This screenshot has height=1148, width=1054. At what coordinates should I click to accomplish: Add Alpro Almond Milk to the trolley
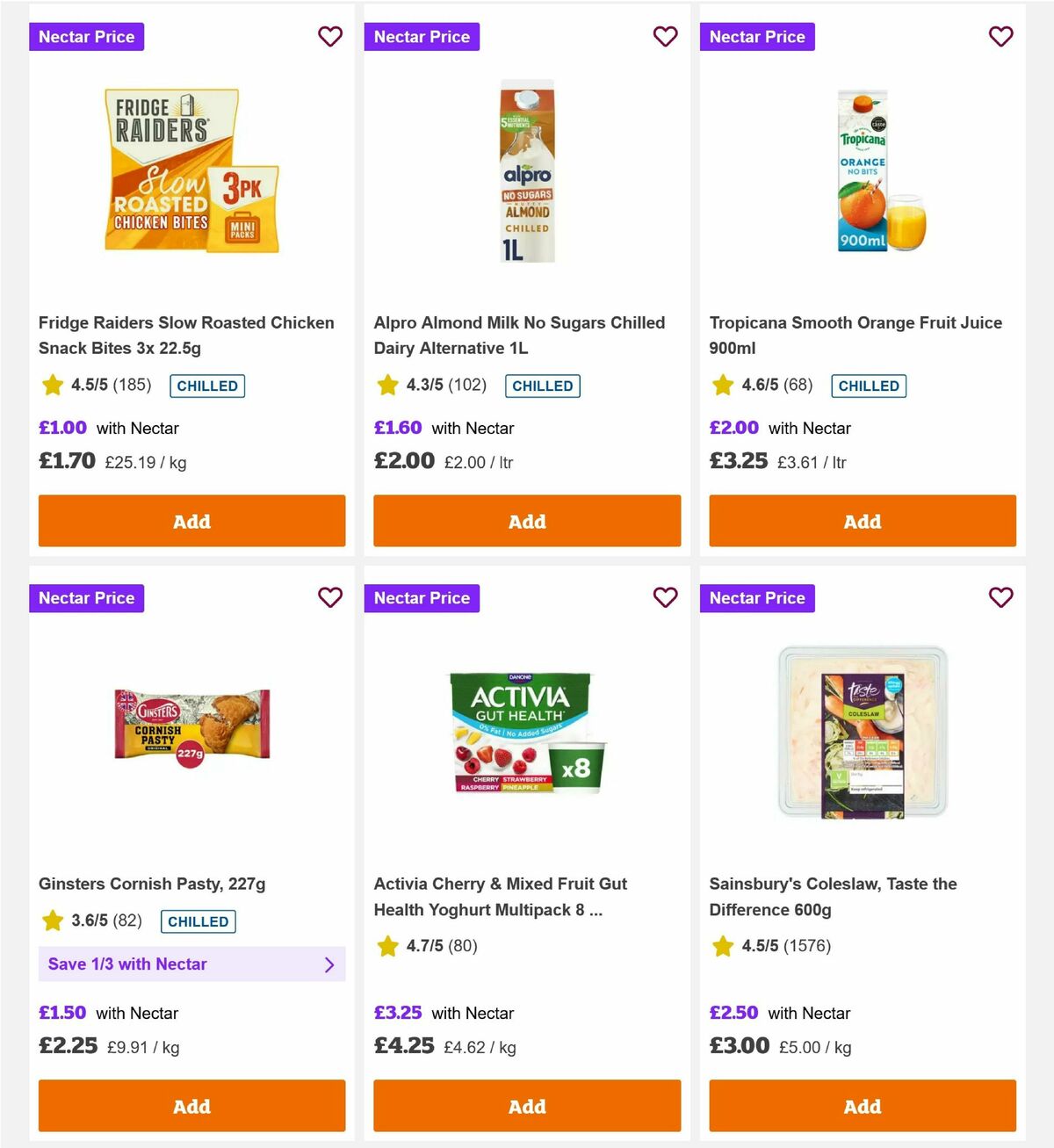(527, 521)
